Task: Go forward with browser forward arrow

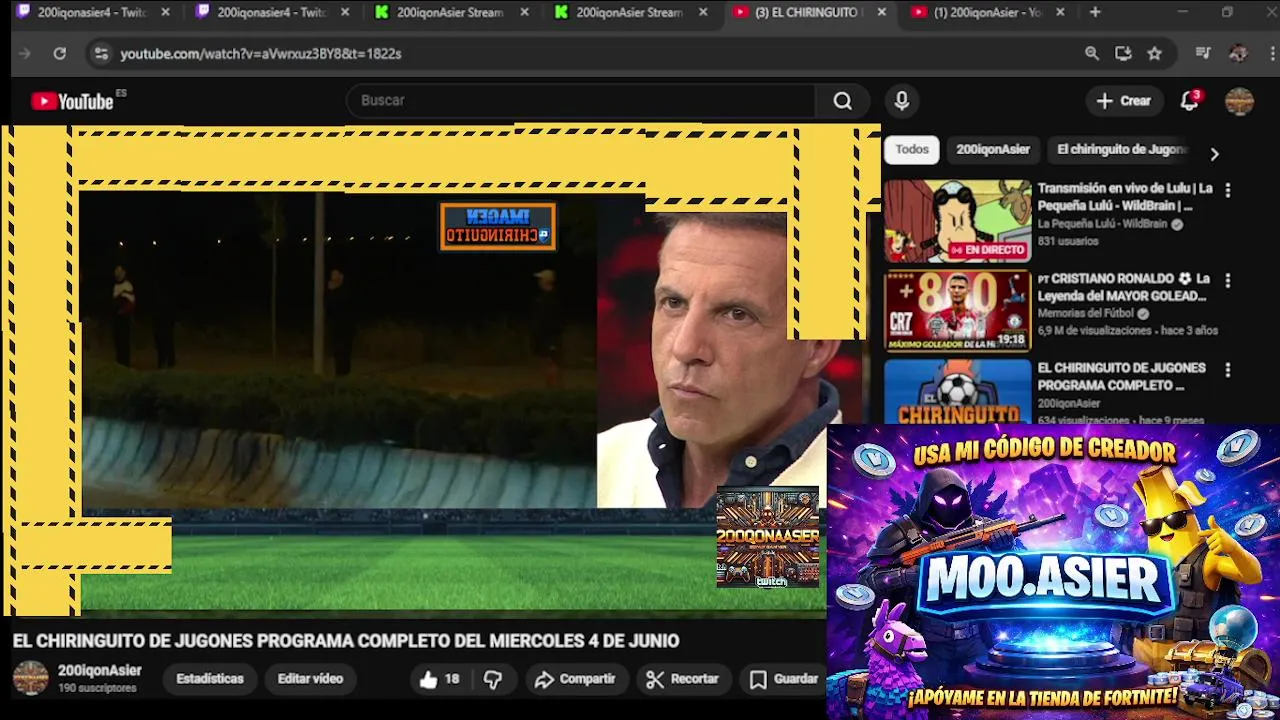Action: pyautogui.click(x=25, y=54)
